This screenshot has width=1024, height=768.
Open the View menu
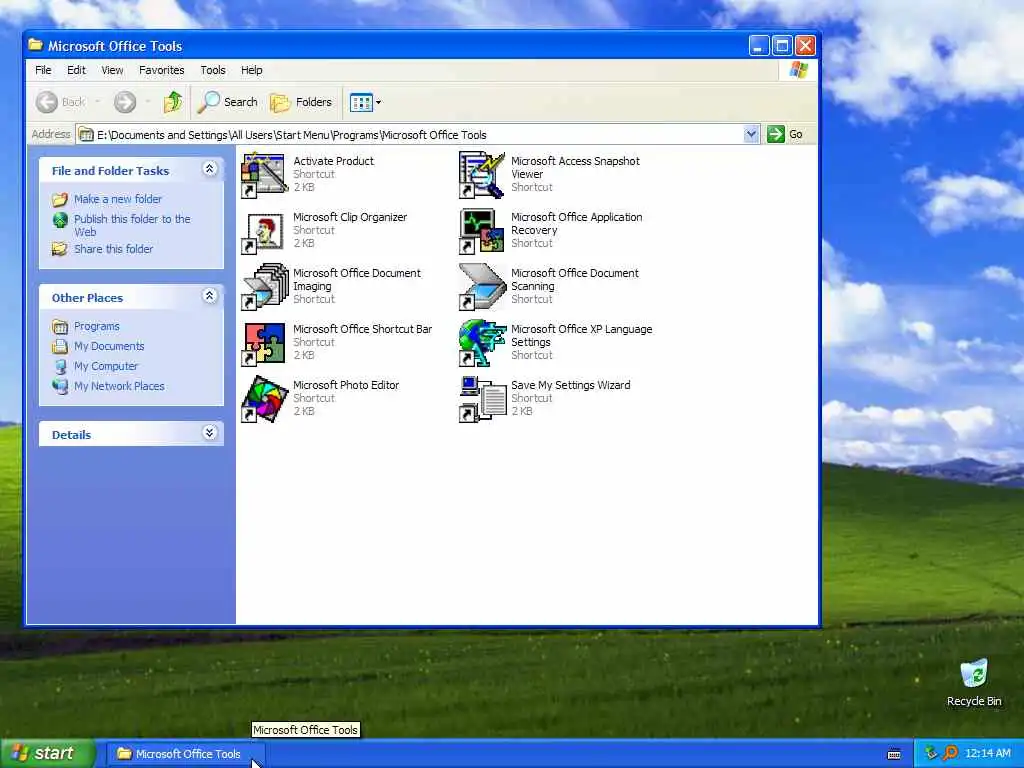point(112,70)
